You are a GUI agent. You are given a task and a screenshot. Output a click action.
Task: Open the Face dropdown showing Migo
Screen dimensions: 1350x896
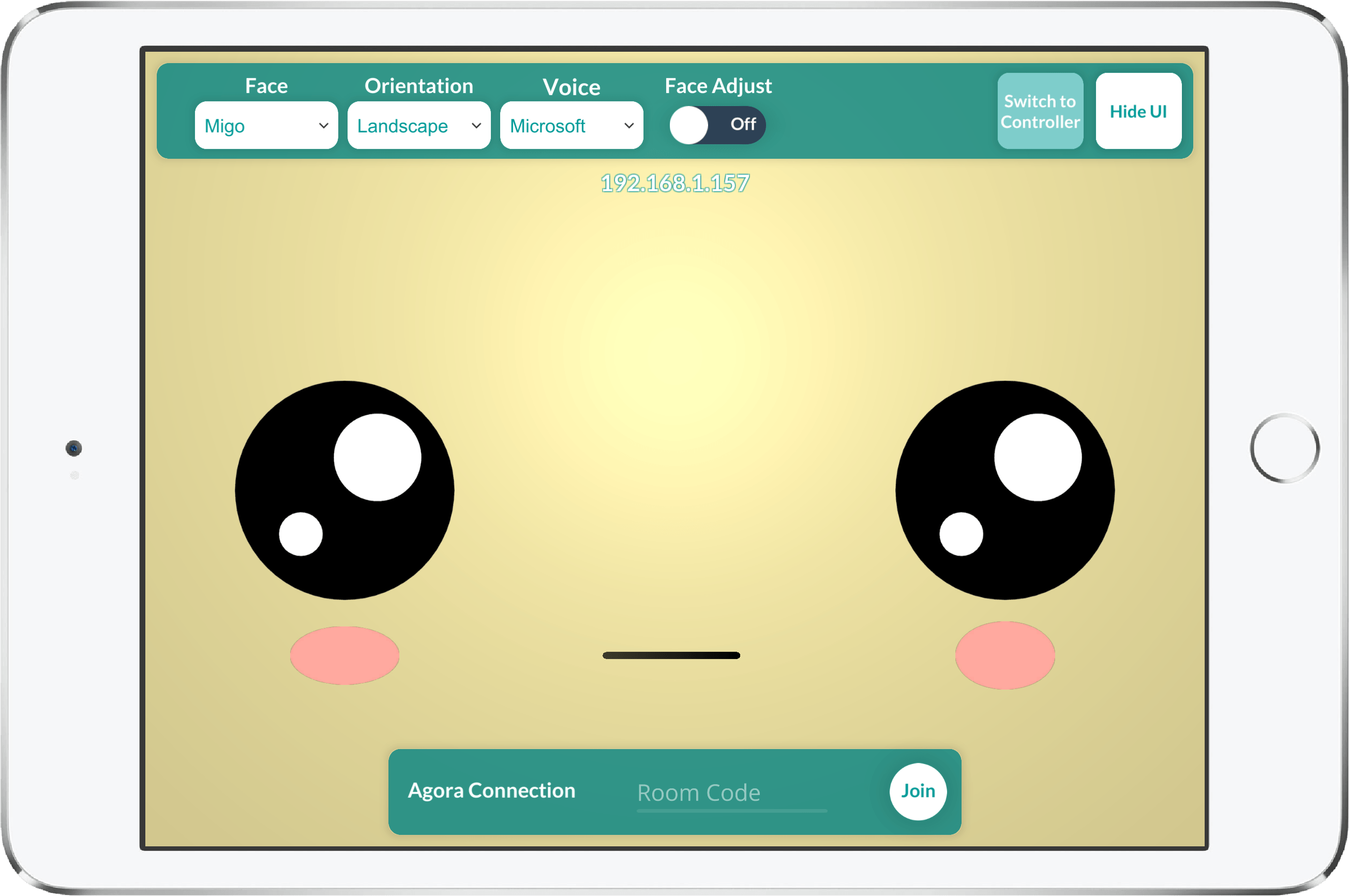pyautogui.click(x=266, y=125)
